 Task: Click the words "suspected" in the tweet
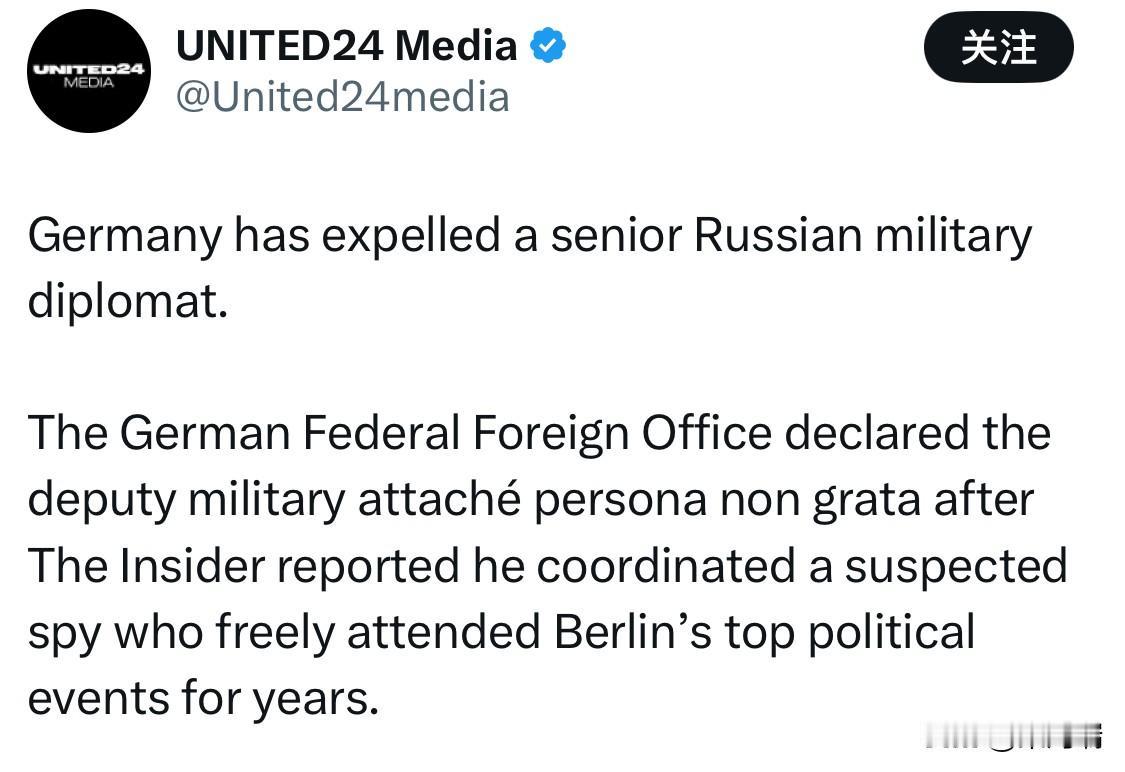tap(955, 566)
